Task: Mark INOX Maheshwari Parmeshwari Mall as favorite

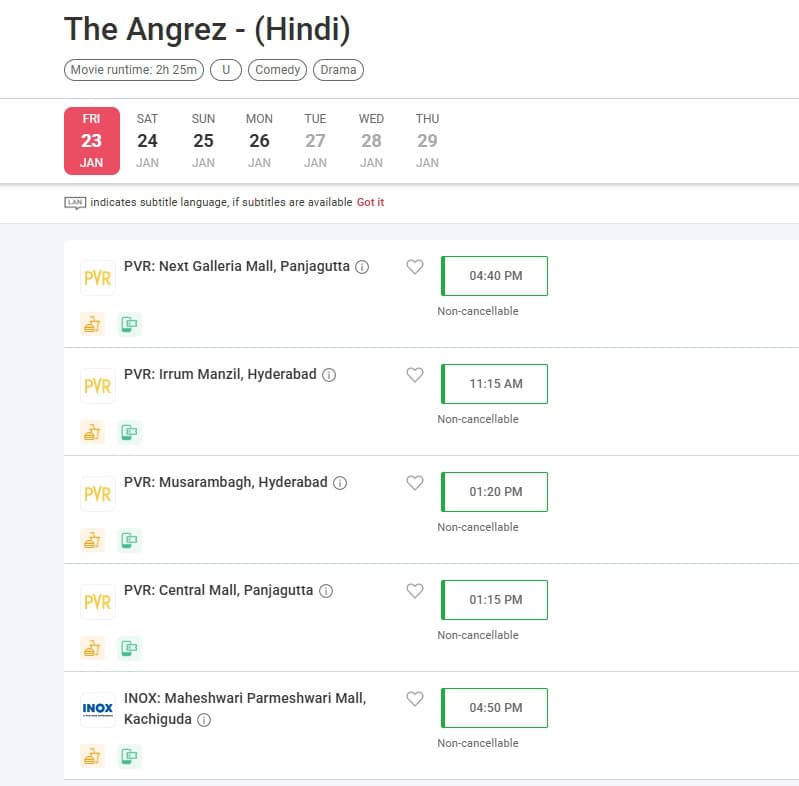Action: click(415, 699)
